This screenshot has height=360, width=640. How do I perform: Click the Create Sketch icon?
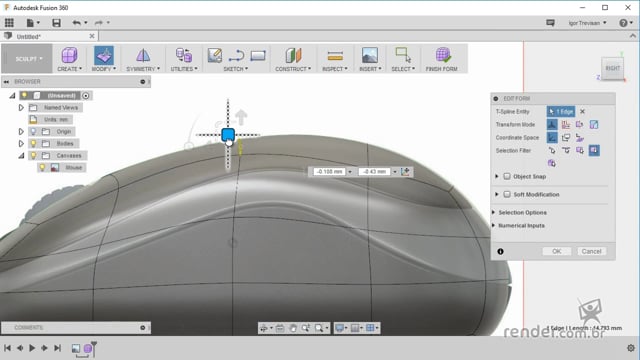coord(215,56)
